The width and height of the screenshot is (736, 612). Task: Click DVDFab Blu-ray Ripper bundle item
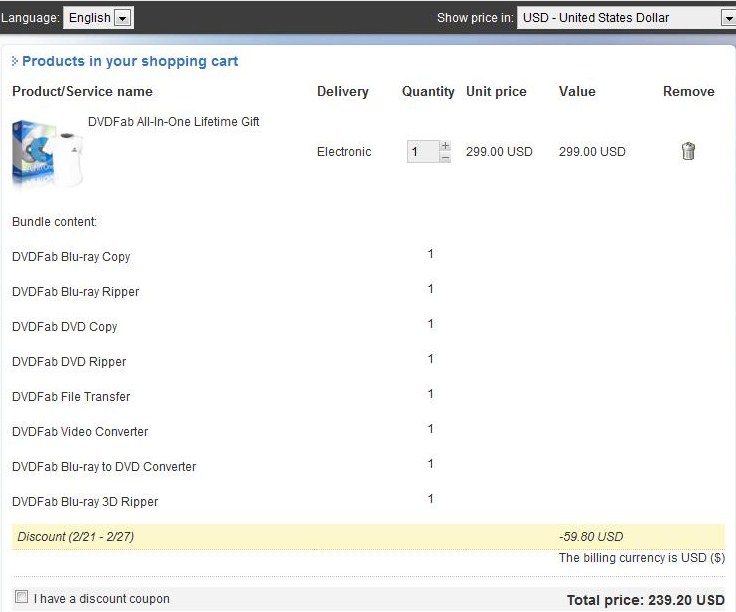click(x=76, y=292)
